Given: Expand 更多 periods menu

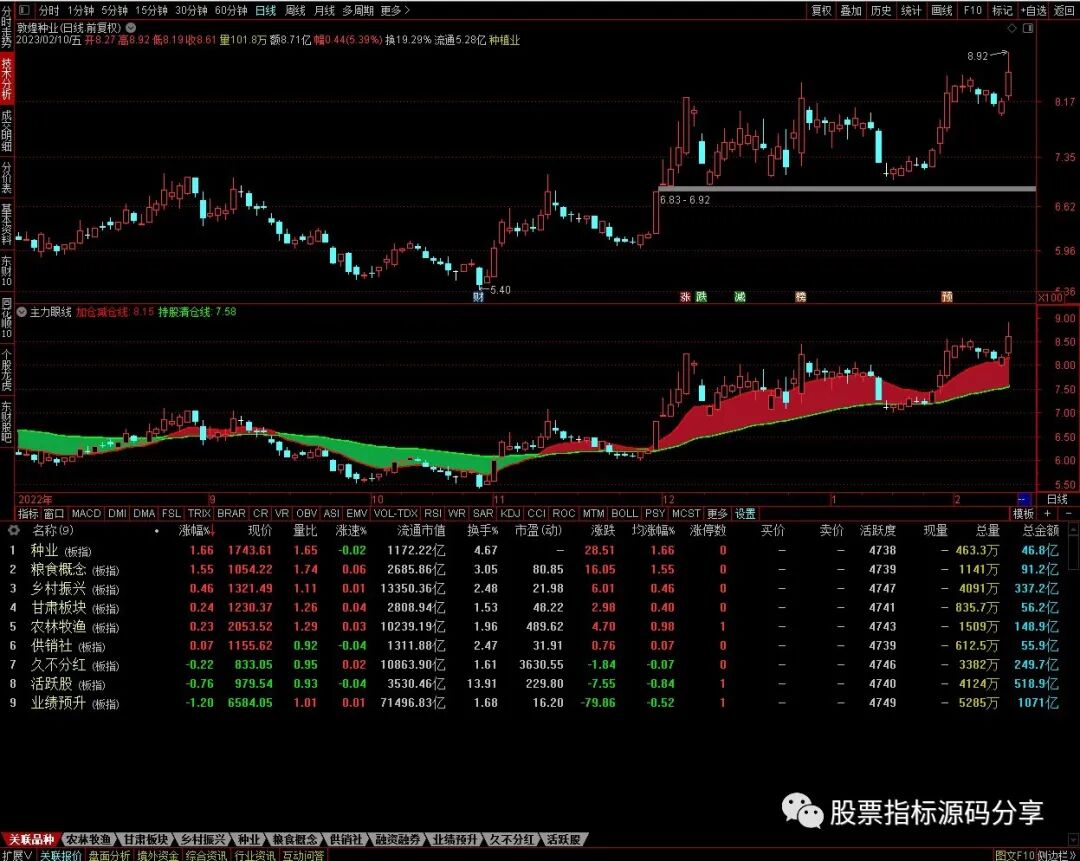Looking at the screenshot, I should coord(395,10).
